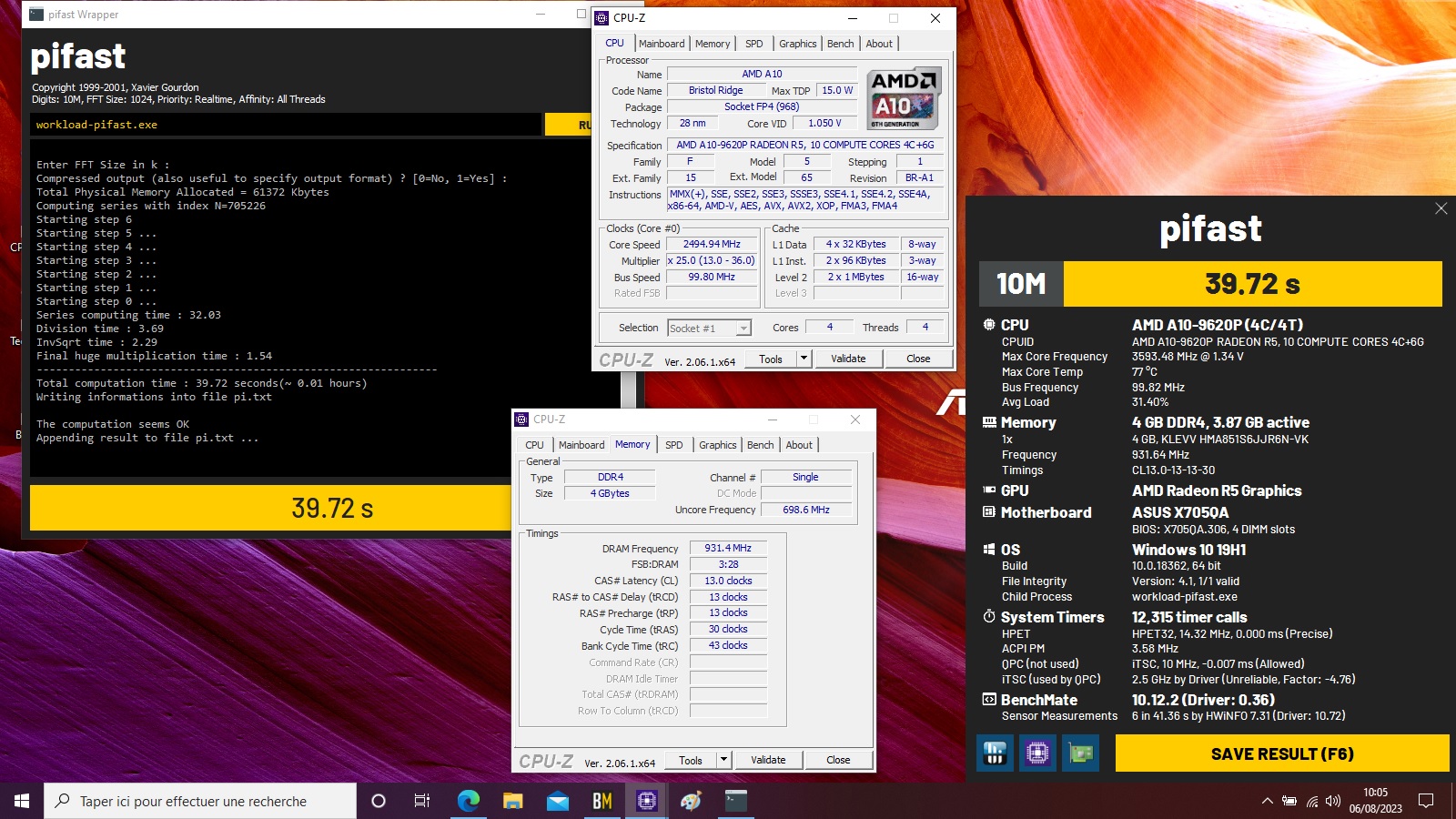
Task: Click the yellow RUN button in pifast Wrapper
Action: (x=568, y=125)
